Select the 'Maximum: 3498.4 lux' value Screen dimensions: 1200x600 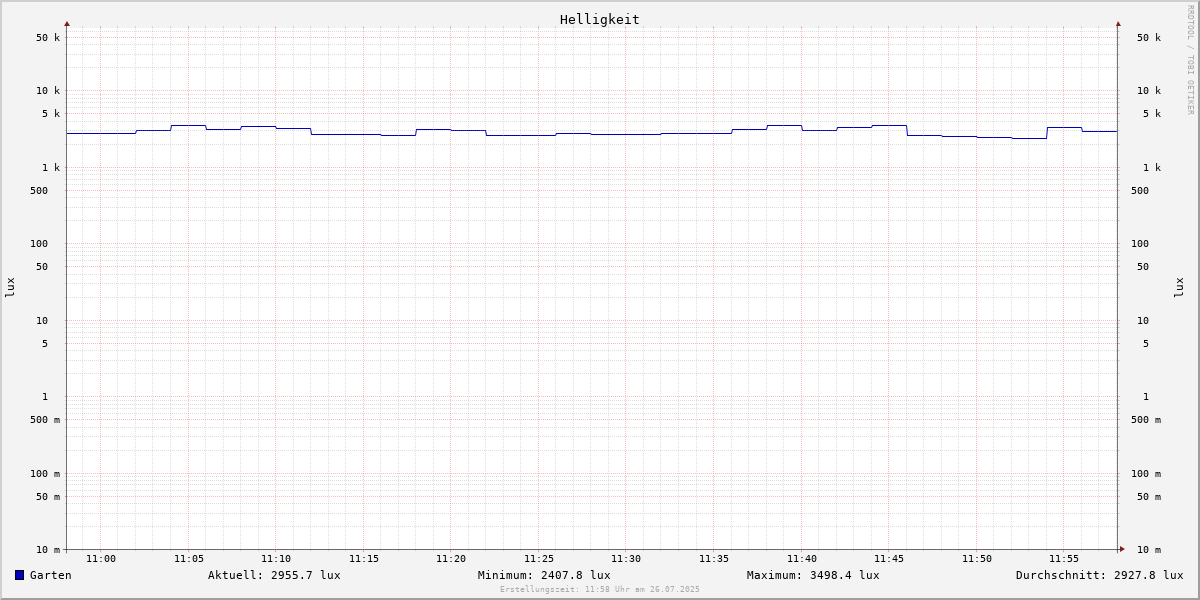click(813, 575)
